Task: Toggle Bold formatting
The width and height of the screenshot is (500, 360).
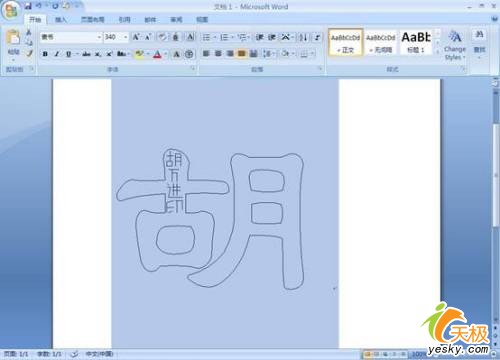Action: coord(45,54)
